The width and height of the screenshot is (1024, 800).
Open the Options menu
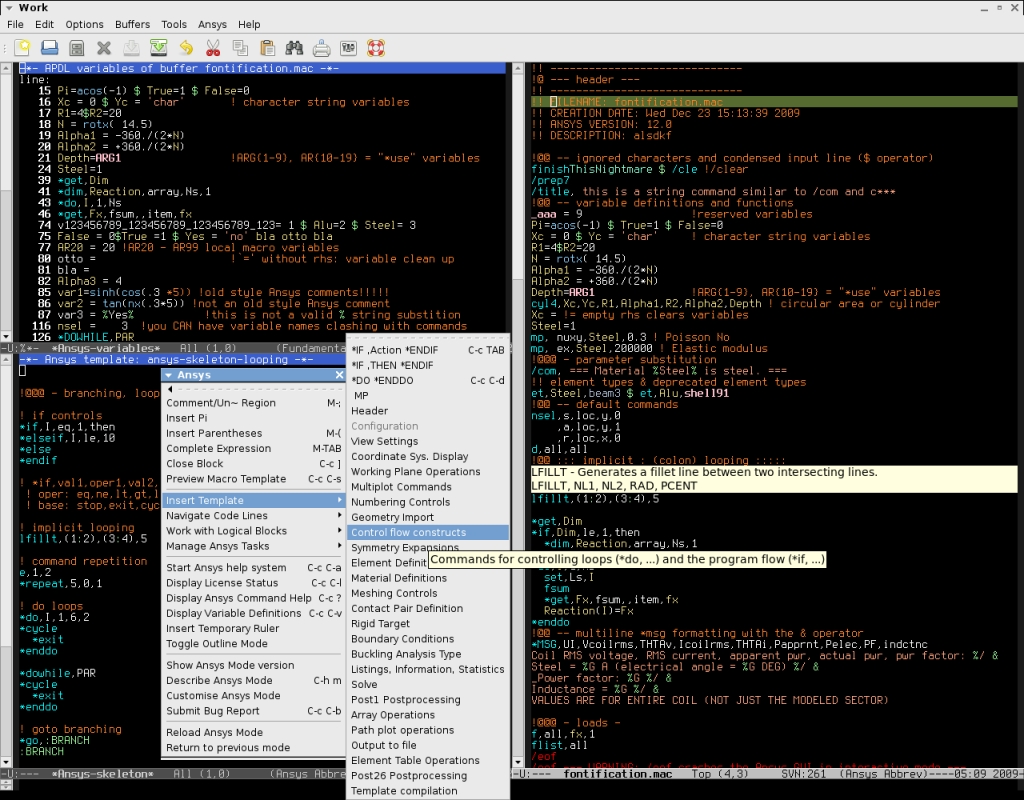tap(84, 24)
